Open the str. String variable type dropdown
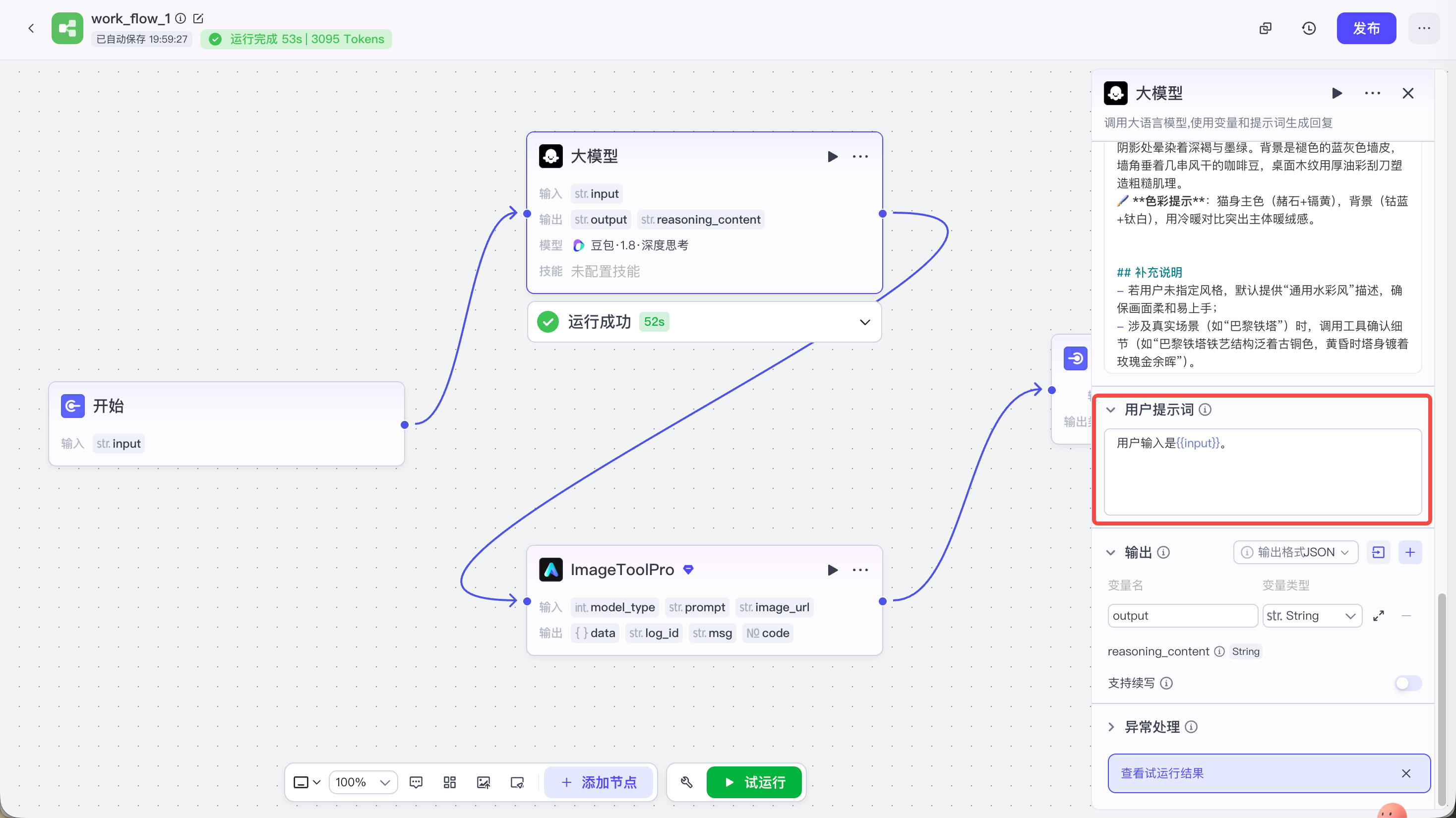Viewport: 1456px width, 818px height. [1312, 616]
